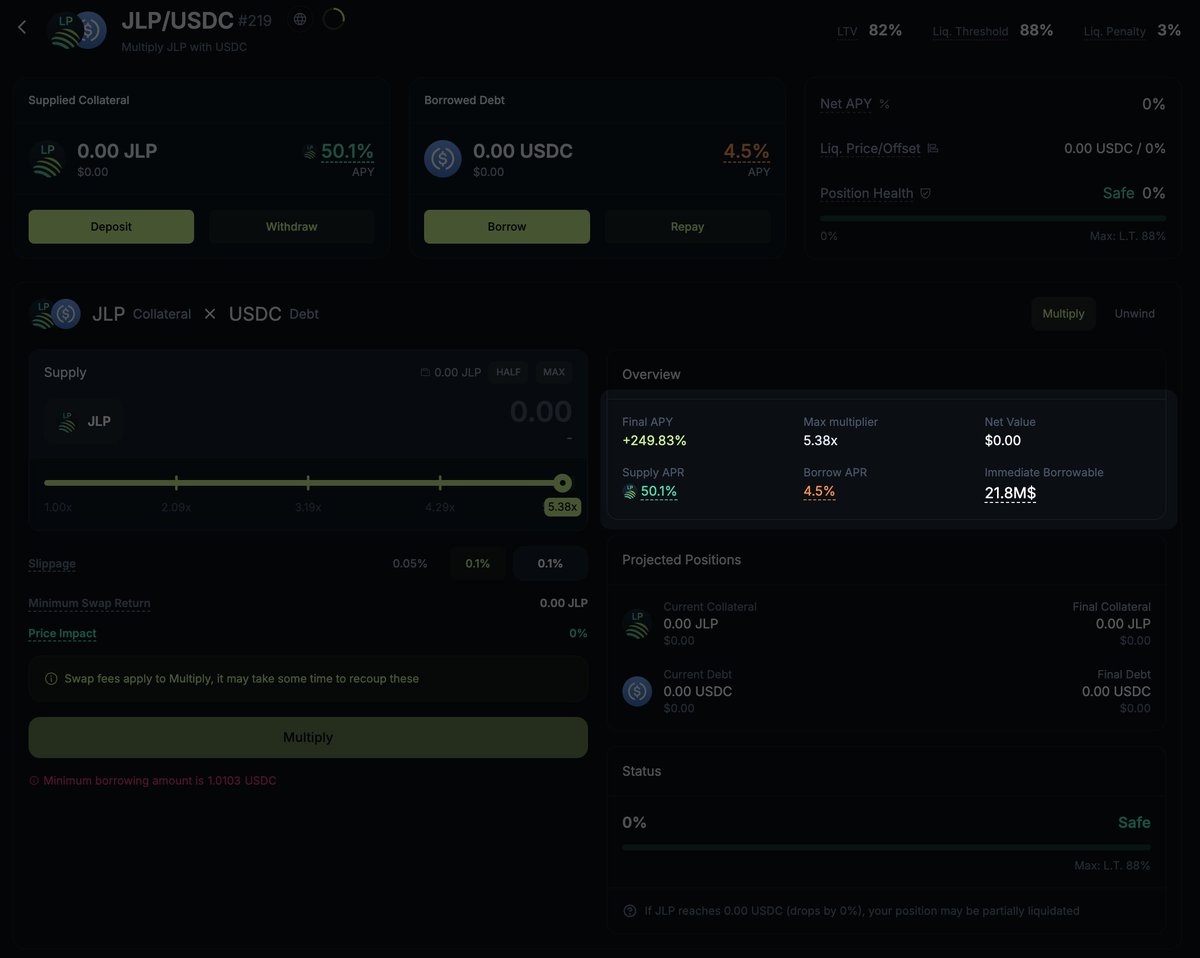1200x958 pixels.
Task: Click the Final APY +249.83% value
Action: (x=654, y=440)
